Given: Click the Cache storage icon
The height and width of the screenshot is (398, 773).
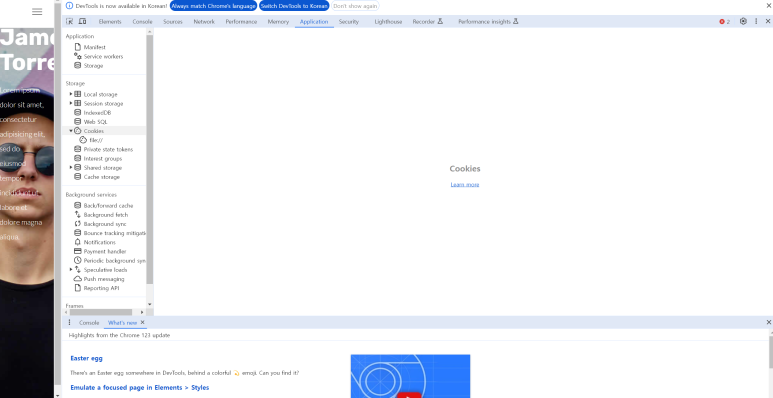Looking at the screenshot, I should (77, 177).
